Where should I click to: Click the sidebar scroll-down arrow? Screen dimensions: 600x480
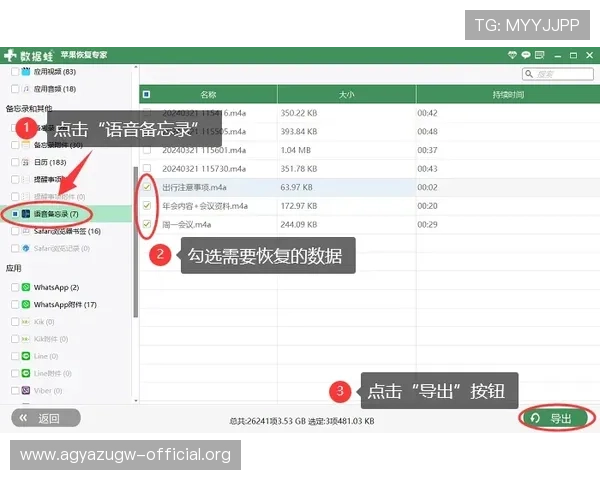pos(135,400)
